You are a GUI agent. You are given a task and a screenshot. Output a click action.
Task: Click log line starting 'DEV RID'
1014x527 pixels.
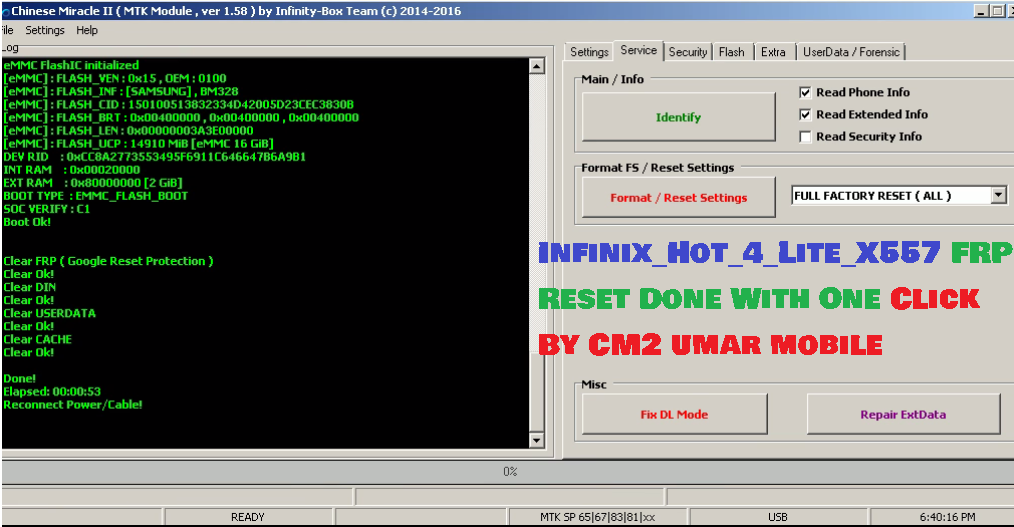point(154,156)
